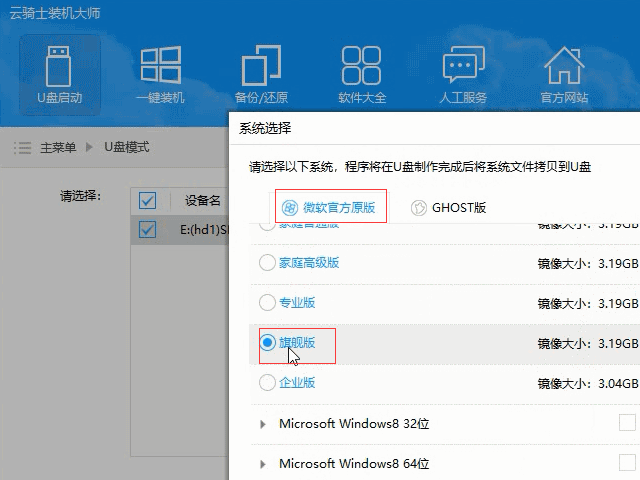Check the box for Windows8 64位
Screen dimensions: 640x480
(627, 463)
